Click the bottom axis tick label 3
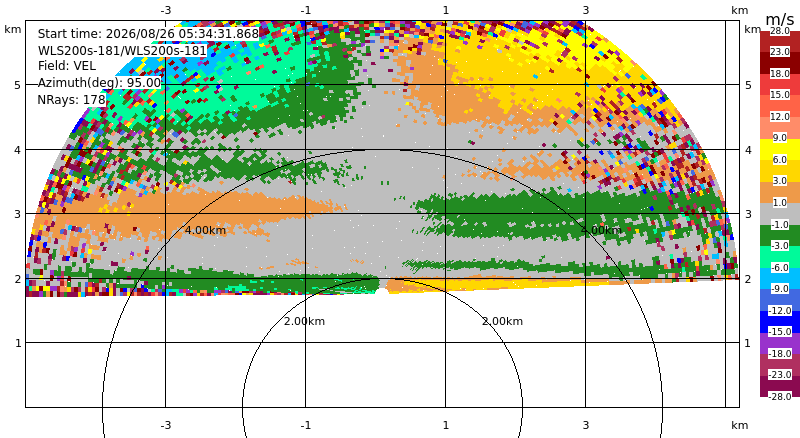This screenshot has height=438, width=800. pos(586,425)
